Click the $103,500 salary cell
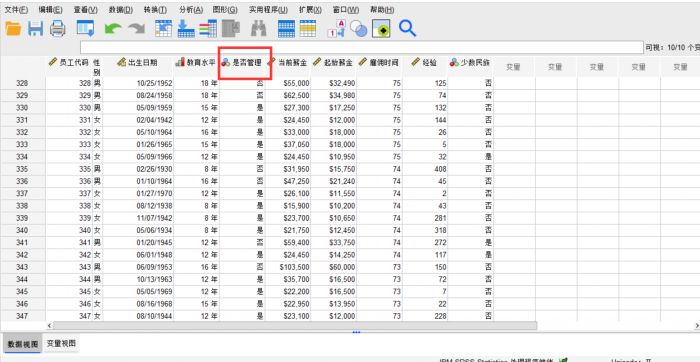The image size is (700, 362). click(288, 267)
